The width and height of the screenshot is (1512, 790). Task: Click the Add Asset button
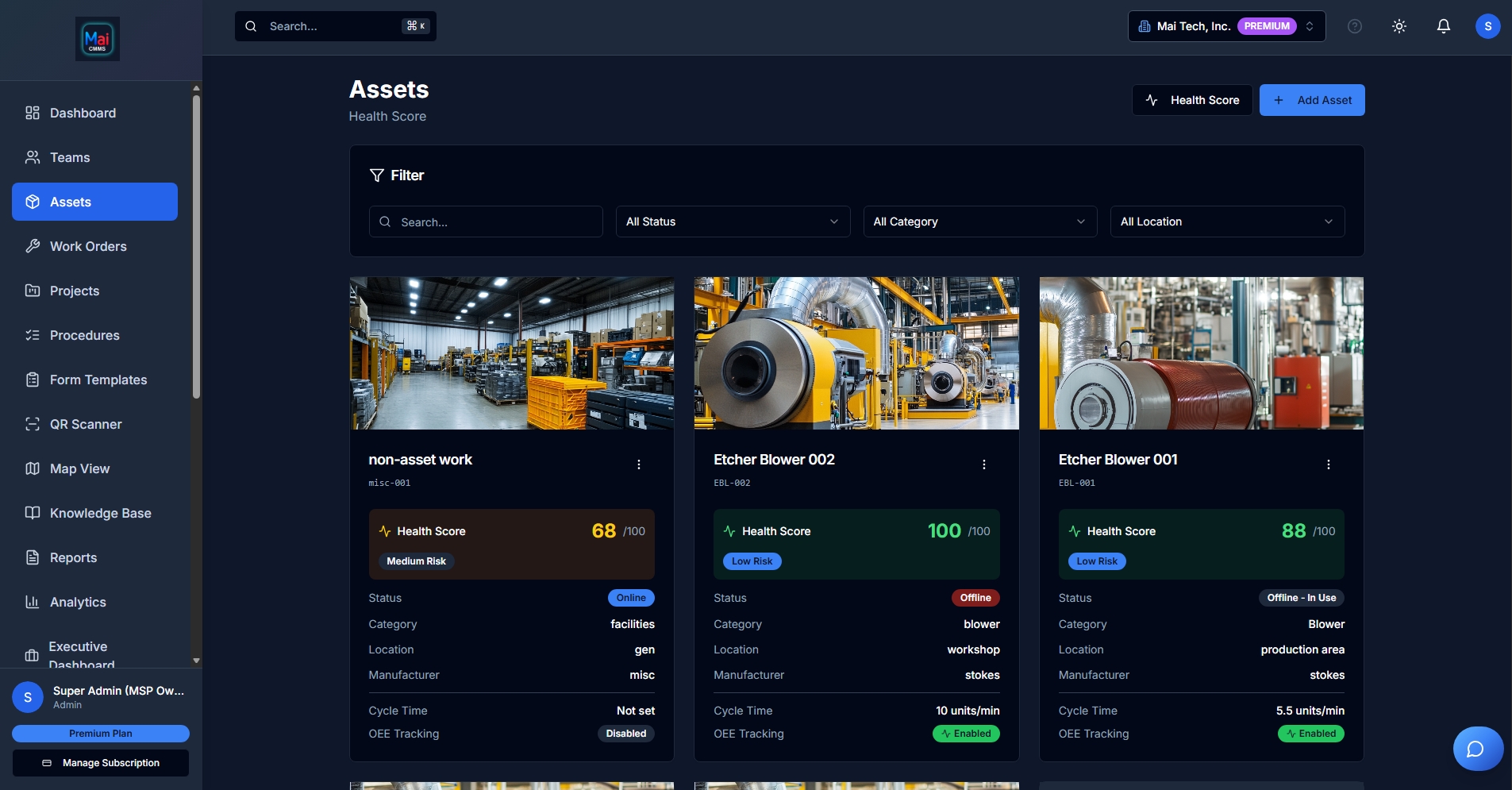[1311, 100]
